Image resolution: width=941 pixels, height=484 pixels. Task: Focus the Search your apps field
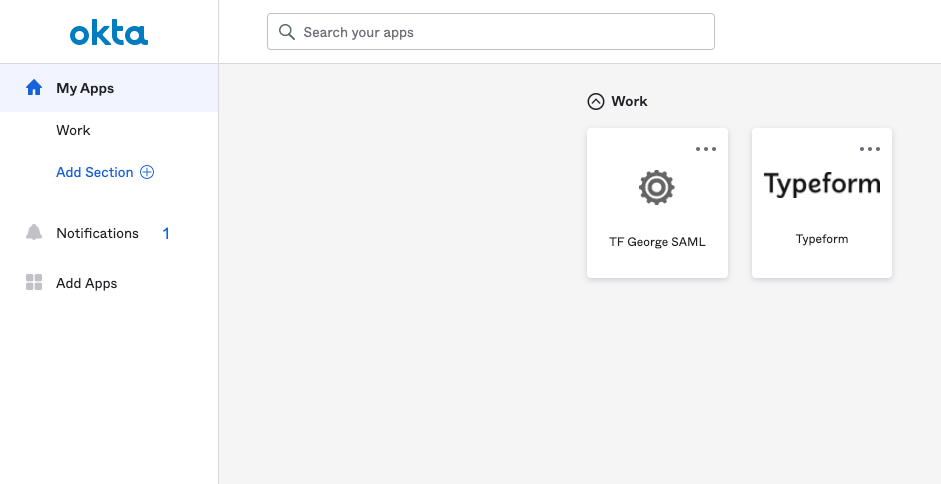(x=490, y=32)
